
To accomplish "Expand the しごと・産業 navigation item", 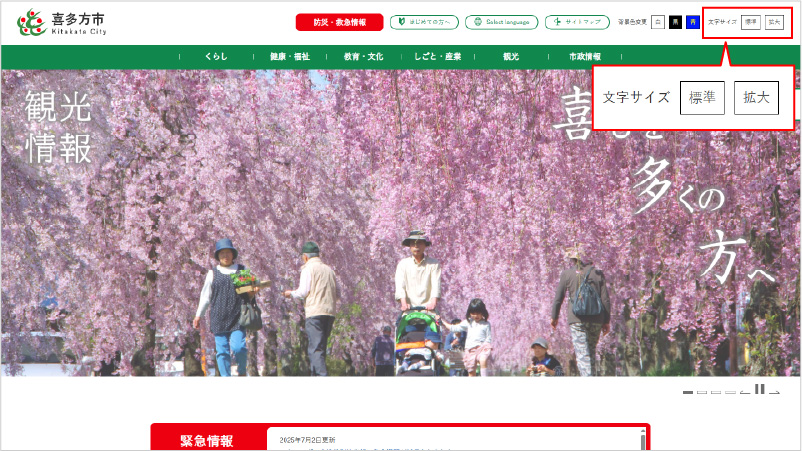I will (x=437, y=57).
